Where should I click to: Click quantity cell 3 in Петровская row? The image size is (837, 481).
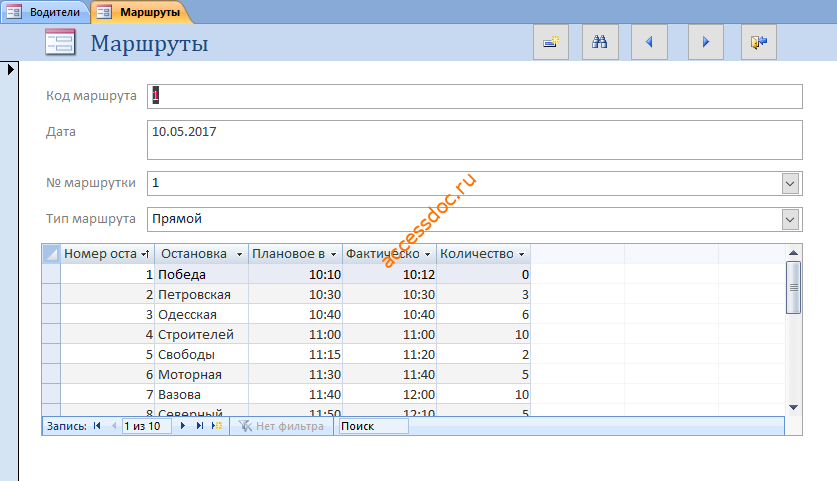pos(484,295)
